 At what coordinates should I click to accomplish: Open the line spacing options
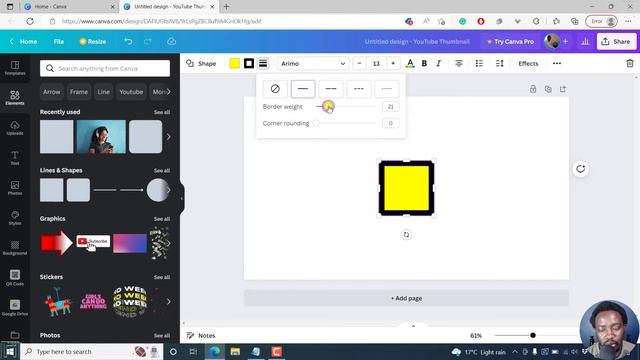click(x=500, y=63)
